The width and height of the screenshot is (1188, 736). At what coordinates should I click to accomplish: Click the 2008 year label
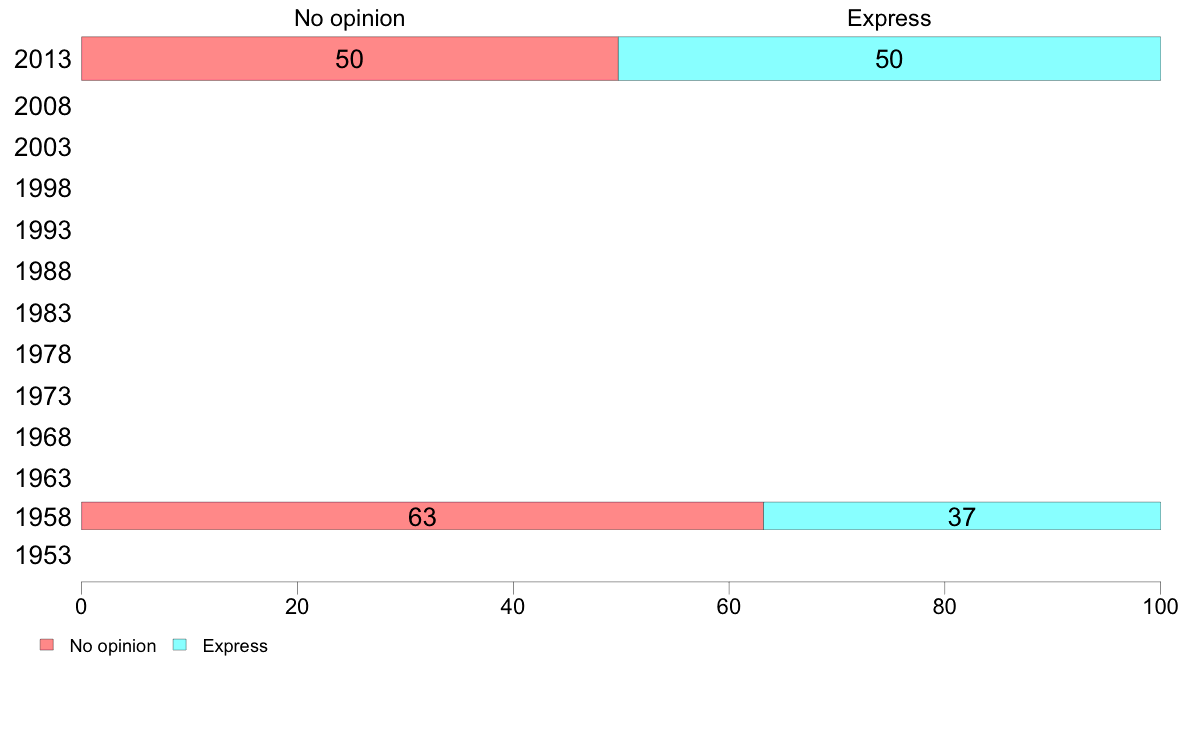42,106
